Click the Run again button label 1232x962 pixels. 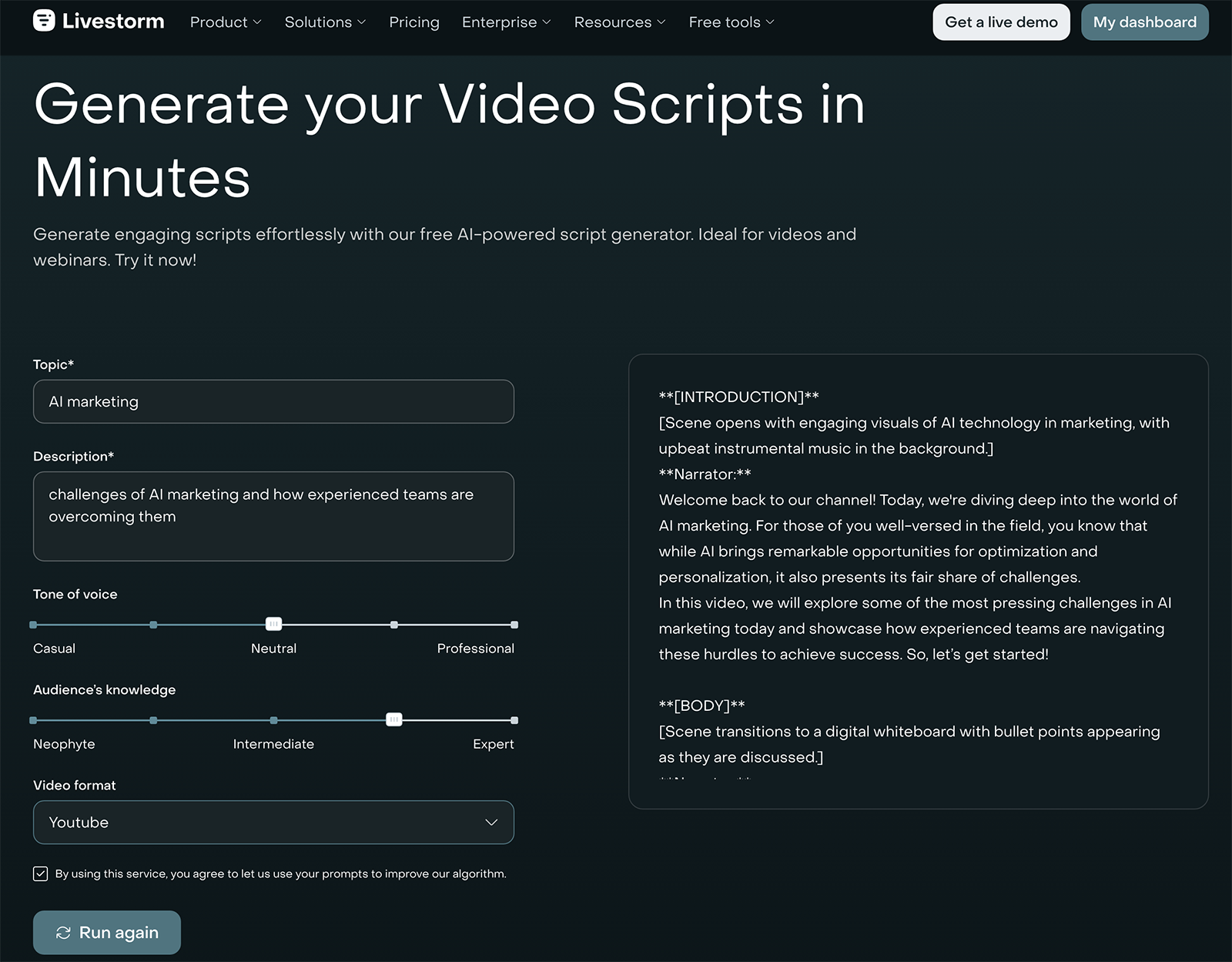(x=119, y=933)
